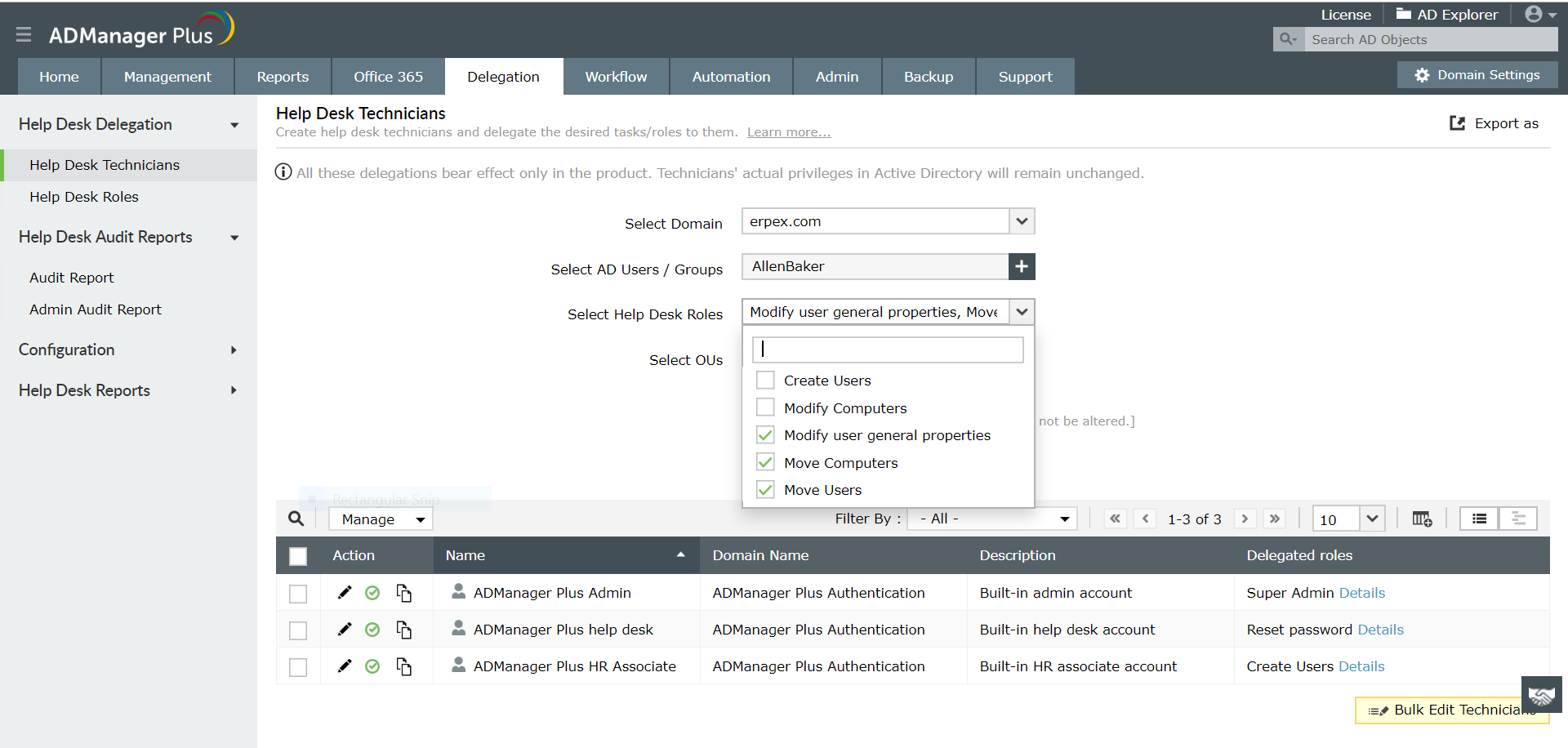The image size is (1568, 748).
Task: Go to previous page of results
Action: click(1145, 519)
